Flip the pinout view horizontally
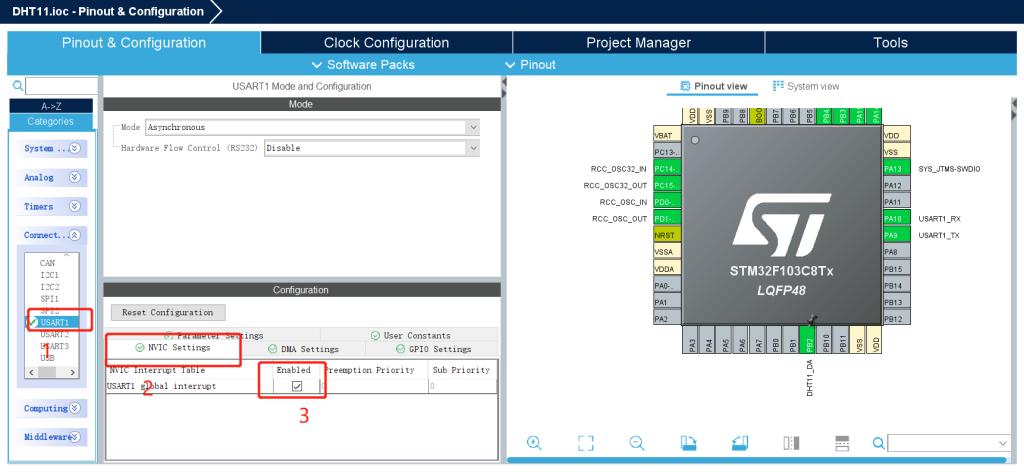Screen dimensions: 1024x472 point(791,443)
